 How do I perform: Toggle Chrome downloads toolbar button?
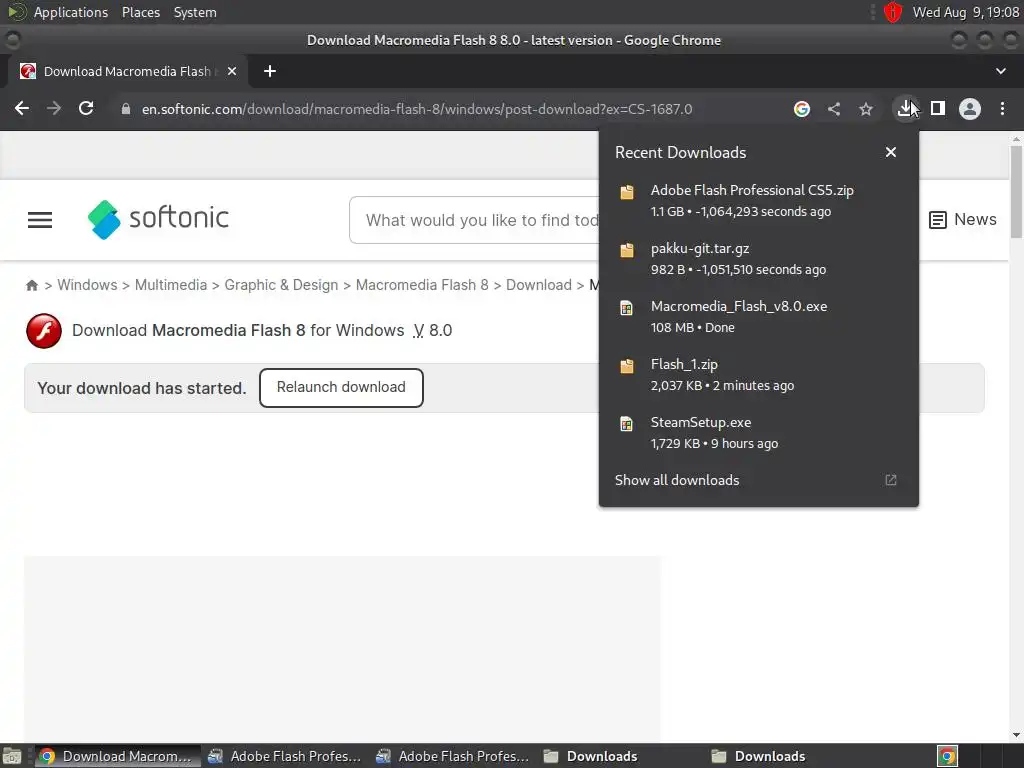(905, 108)
